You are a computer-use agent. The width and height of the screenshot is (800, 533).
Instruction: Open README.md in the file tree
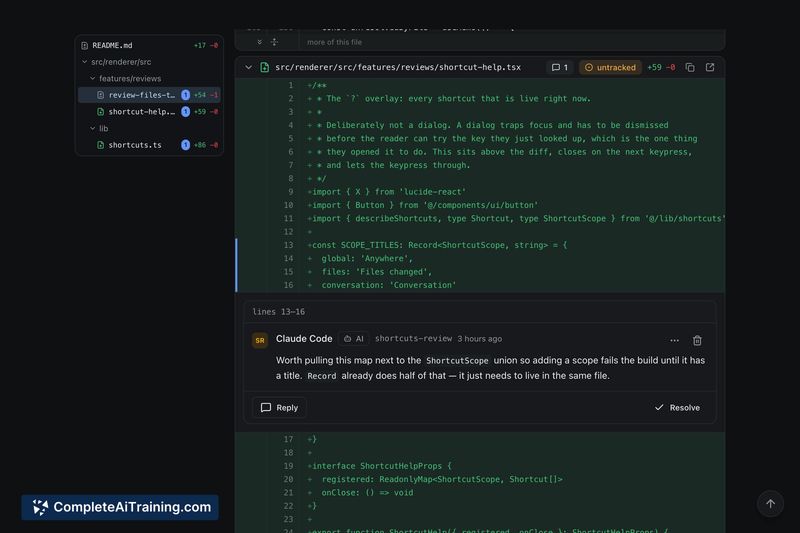point(149,45)
